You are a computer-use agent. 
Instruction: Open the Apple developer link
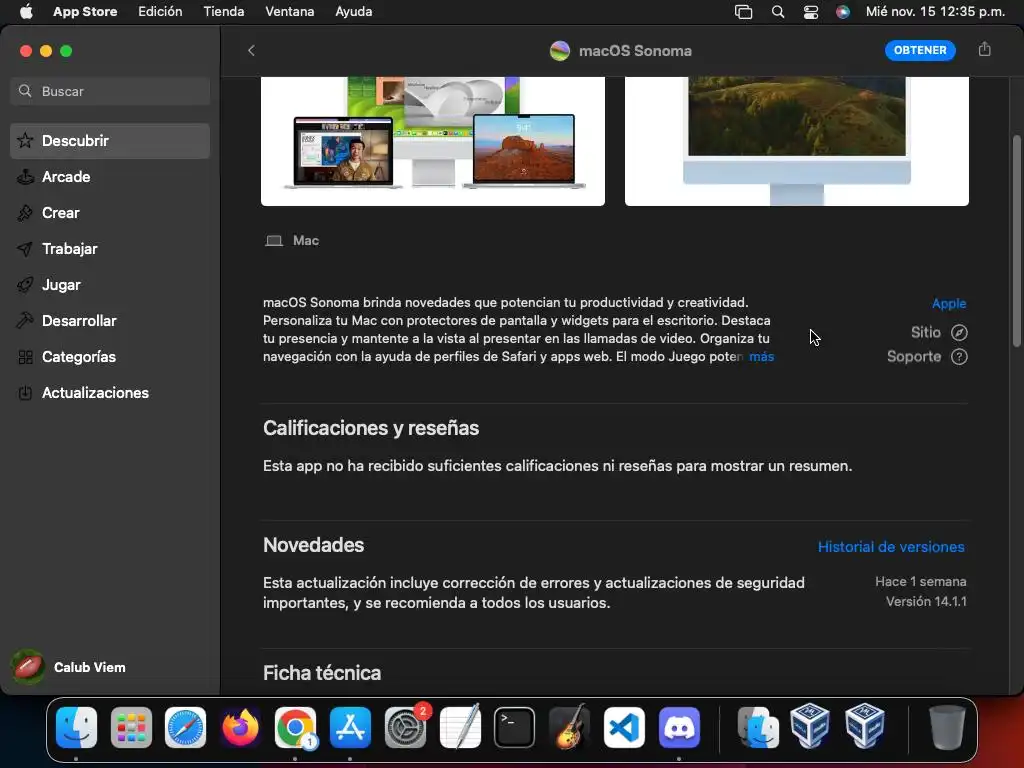949,303
